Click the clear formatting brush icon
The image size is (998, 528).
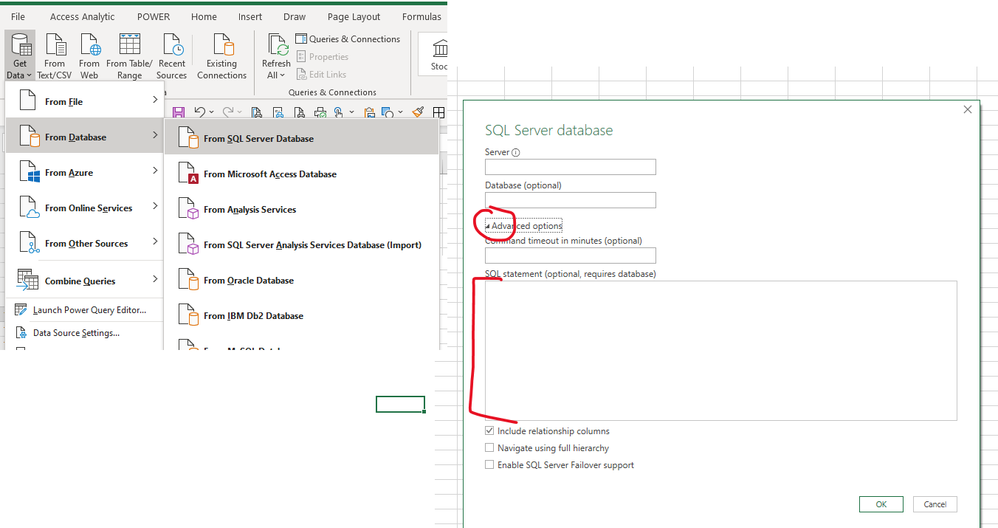pyautogui.click(x=418, y=112)
